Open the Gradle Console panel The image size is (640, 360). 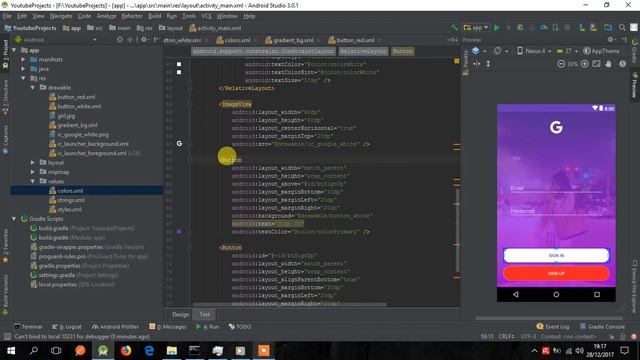[x=602, y=327]
